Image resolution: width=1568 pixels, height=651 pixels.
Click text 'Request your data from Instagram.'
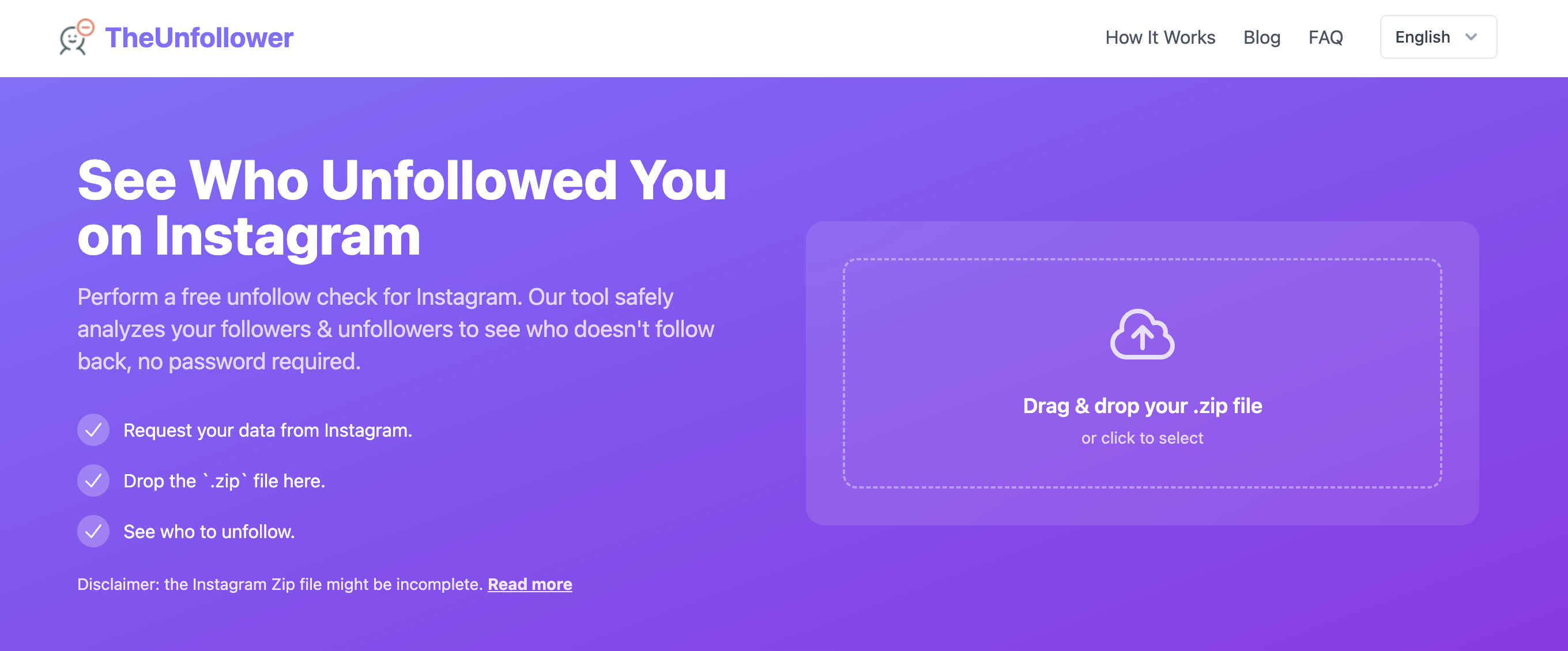[x=268, y=430]
